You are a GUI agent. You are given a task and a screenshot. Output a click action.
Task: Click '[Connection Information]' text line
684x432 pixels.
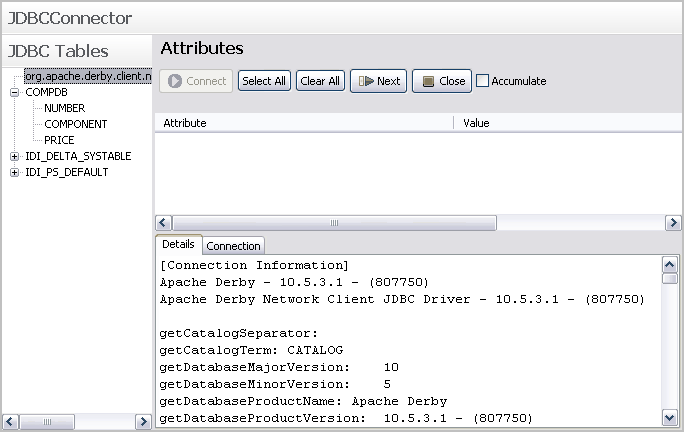click(x=254, y=265)
